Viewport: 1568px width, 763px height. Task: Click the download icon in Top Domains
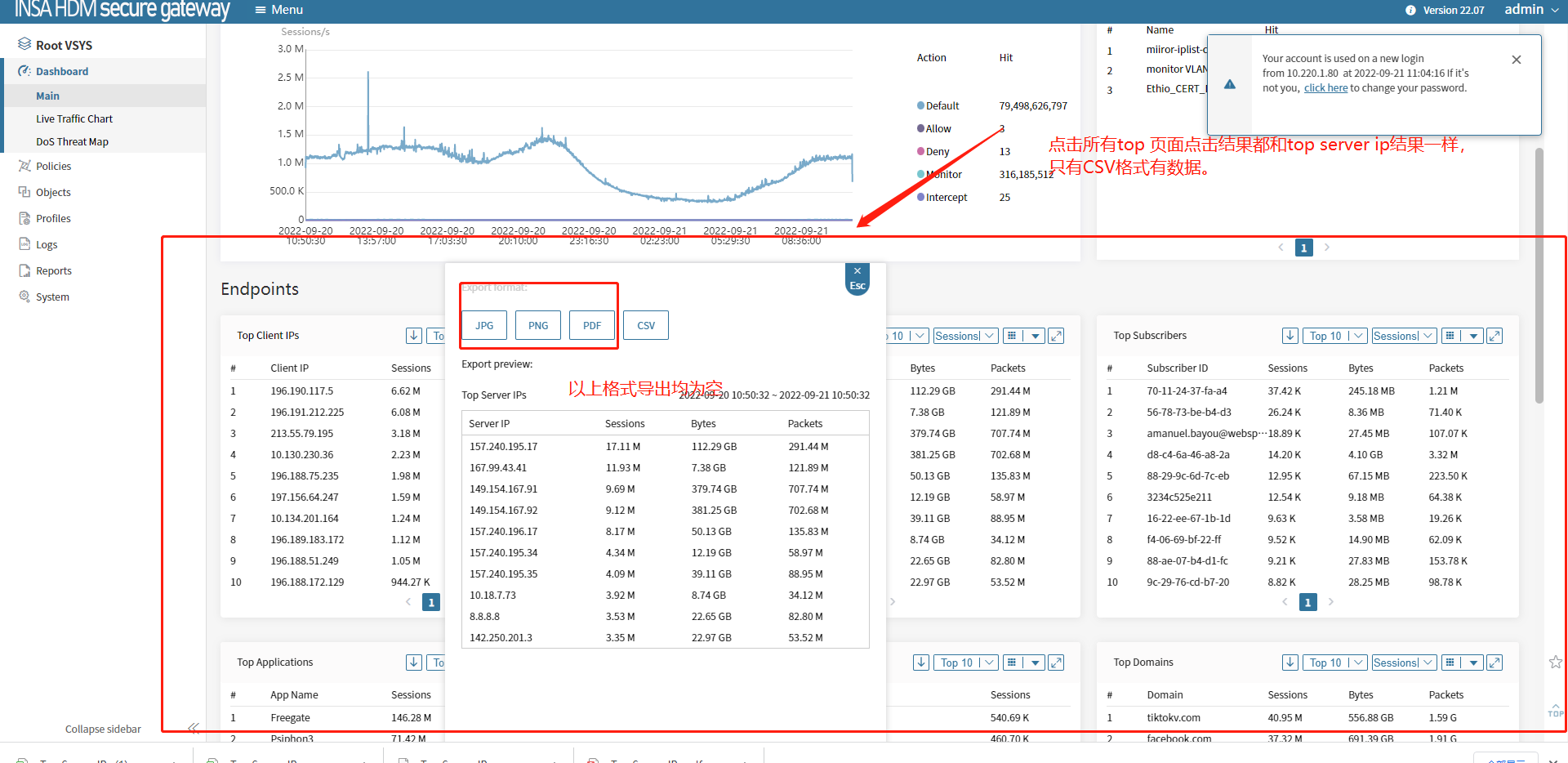click(1290, 663)
